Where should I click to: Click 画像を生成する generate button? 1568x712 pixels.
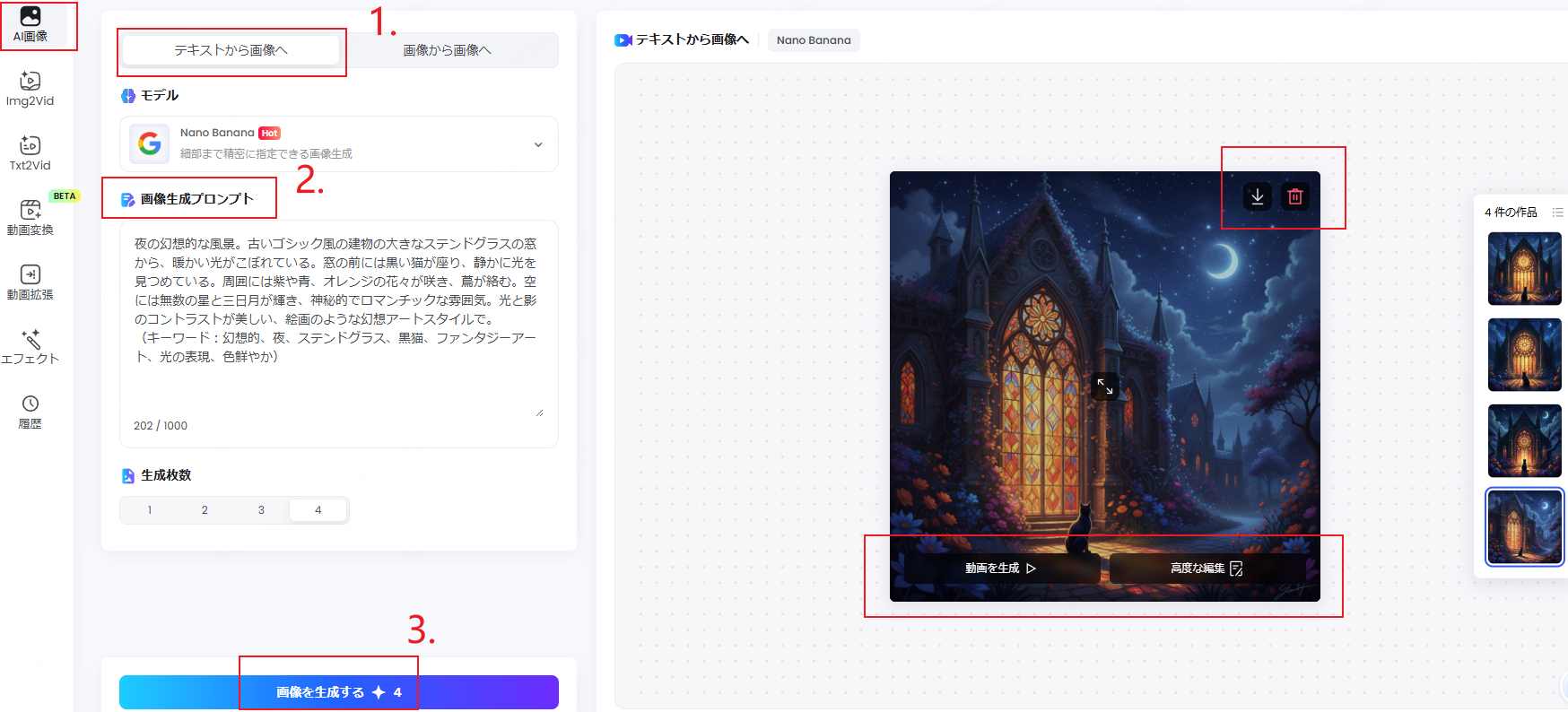pyautogui.click(x=339, y=692)
